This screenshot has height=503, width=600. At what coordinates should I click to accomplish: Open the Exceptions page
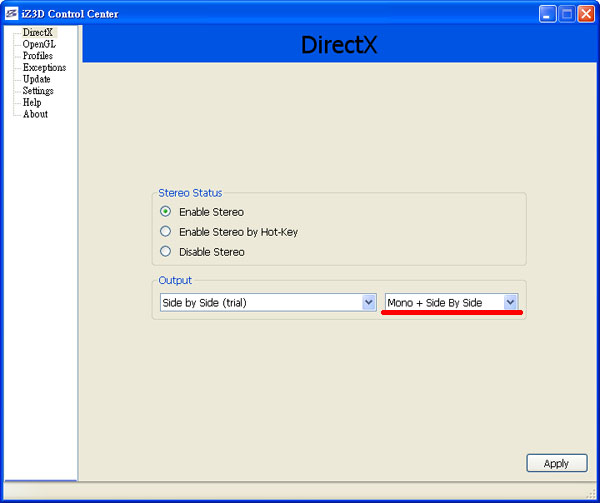pos(44,67)
